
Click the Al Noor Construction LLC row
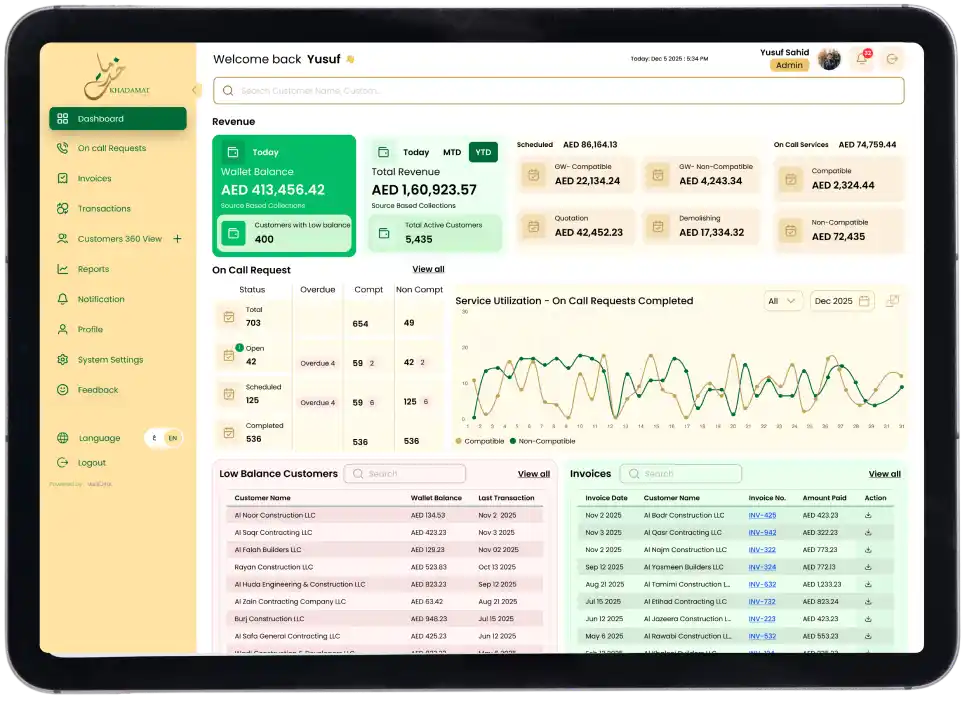(x=384, y=515)
